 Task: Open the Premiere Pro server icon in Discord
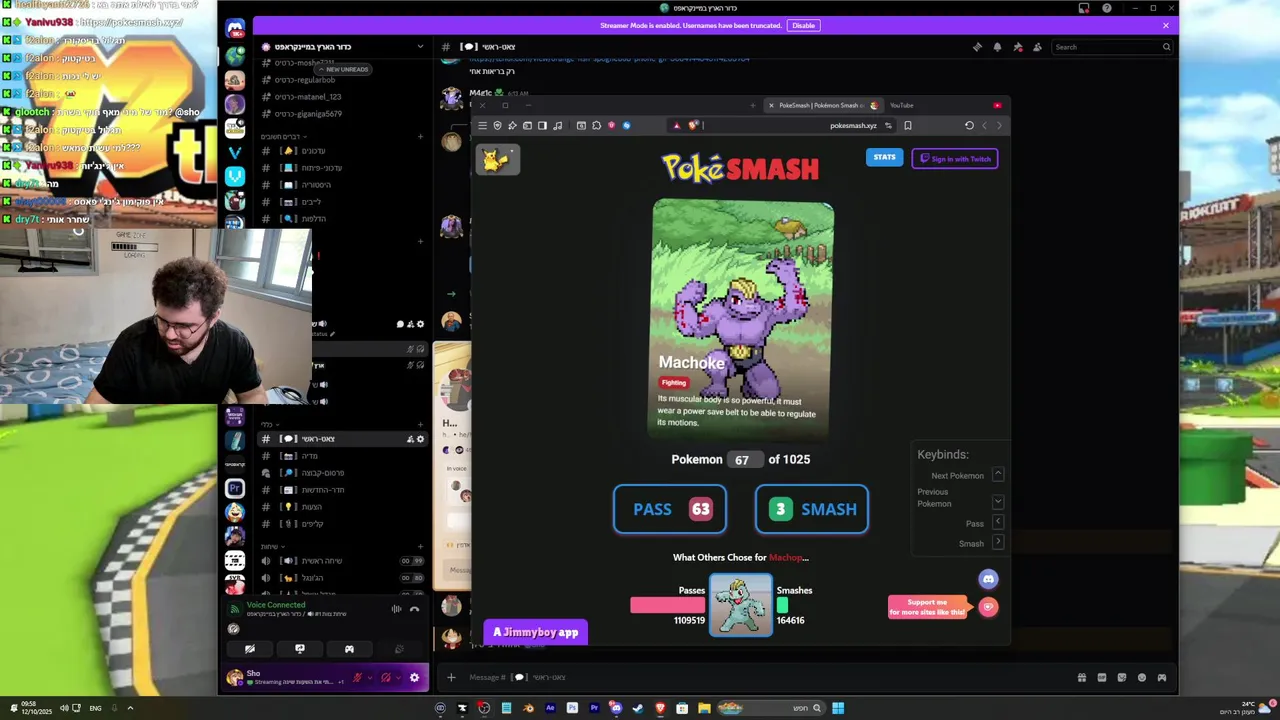(x=235, y=488)
